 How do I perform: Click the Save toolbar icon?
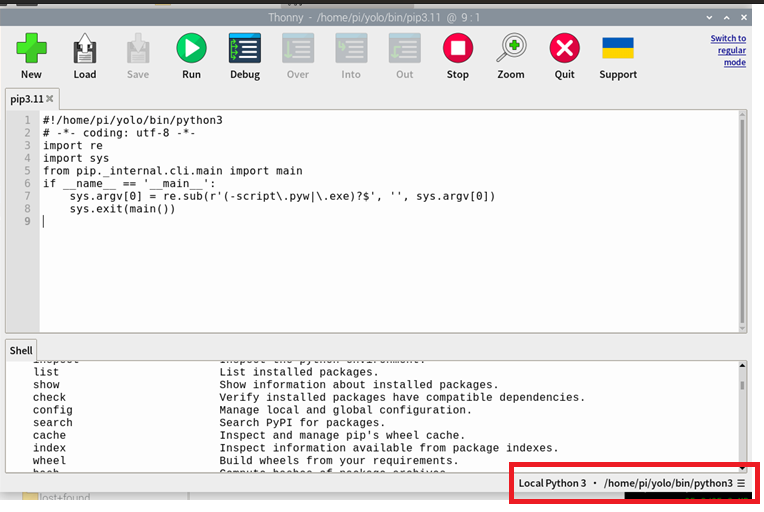138,49
